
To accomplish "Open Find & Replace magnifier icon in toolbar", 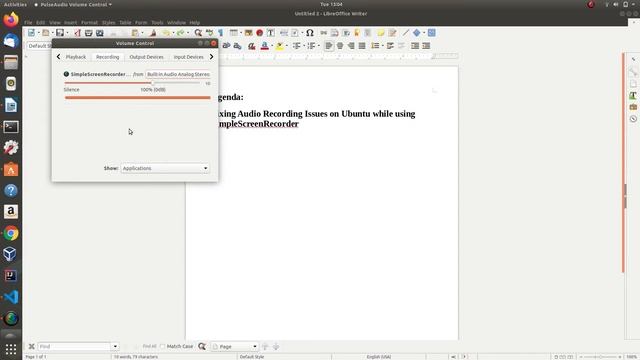I will click(198, 33).
